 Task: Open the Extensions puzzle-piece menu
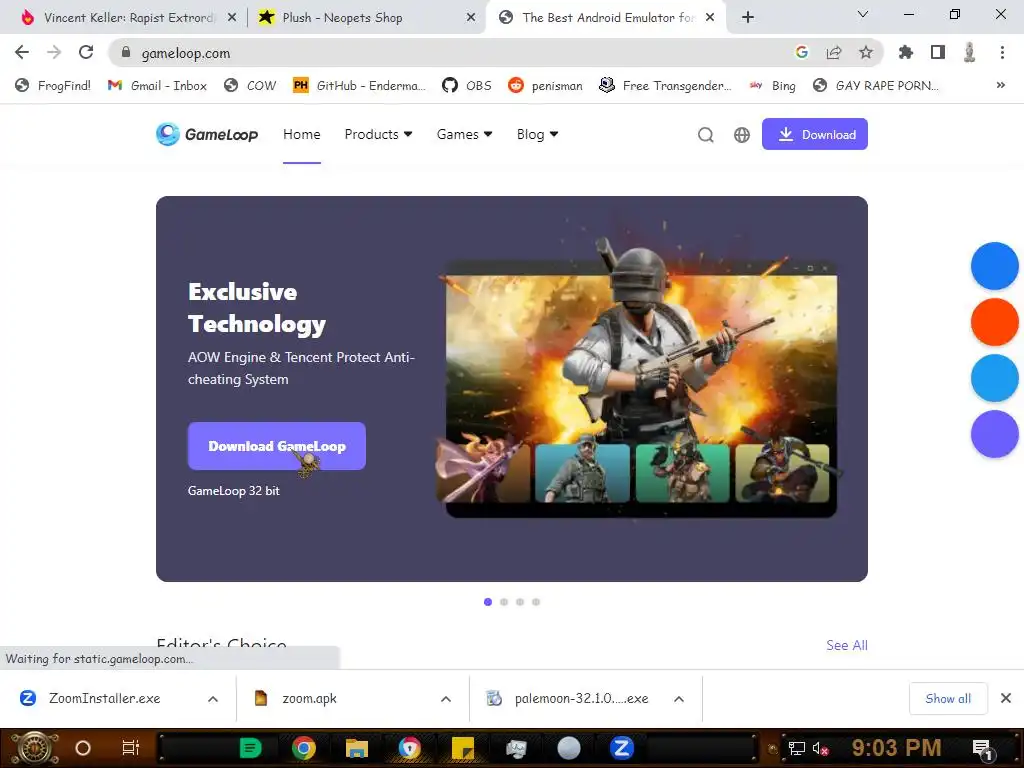pos(906,52)
